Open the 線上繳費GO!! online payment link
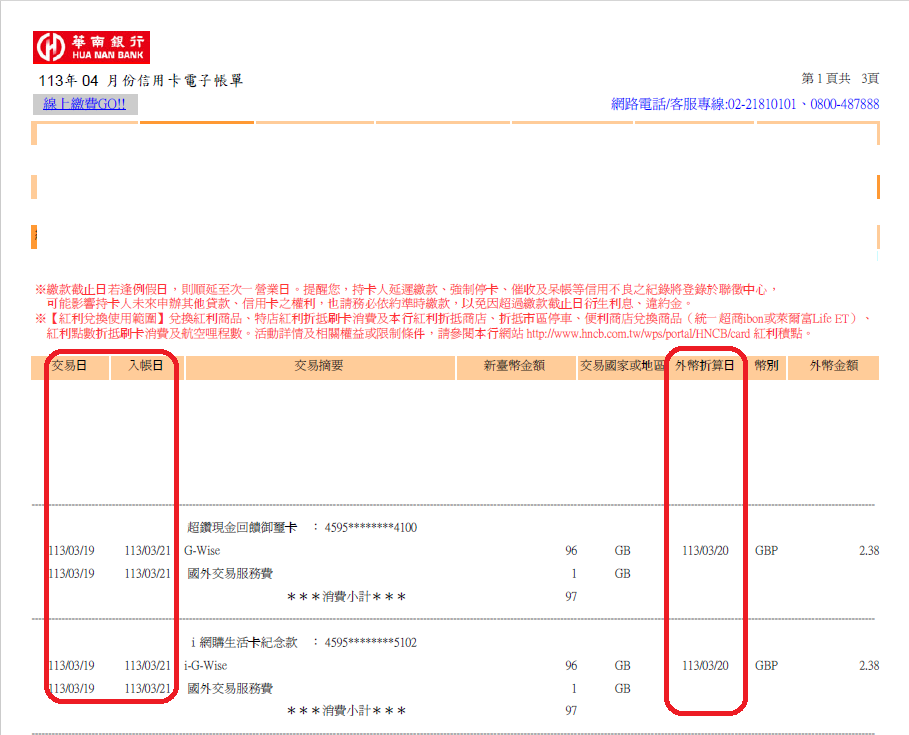 coord(84,104)
